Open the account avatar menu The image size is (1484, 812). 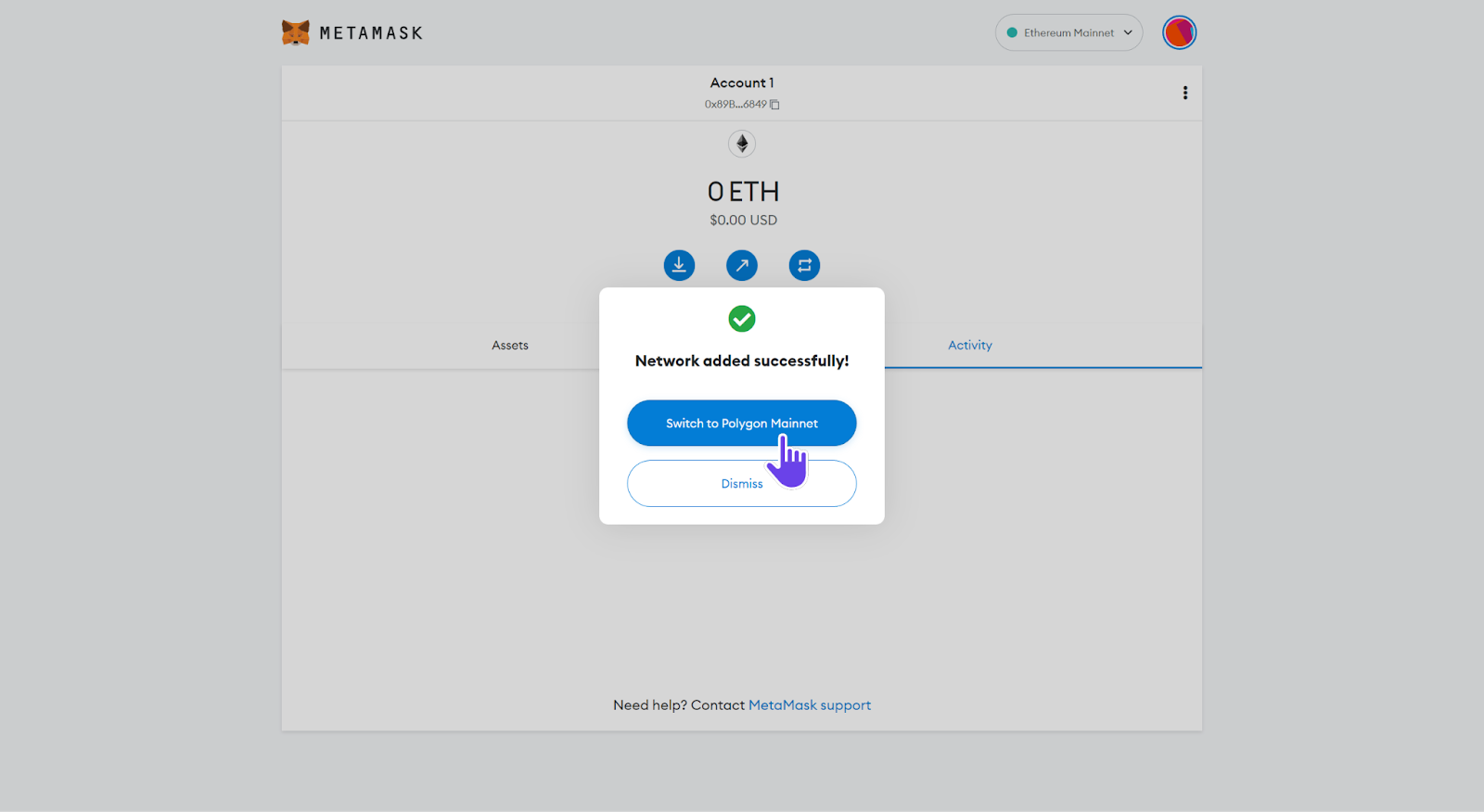click(1179, 32)
